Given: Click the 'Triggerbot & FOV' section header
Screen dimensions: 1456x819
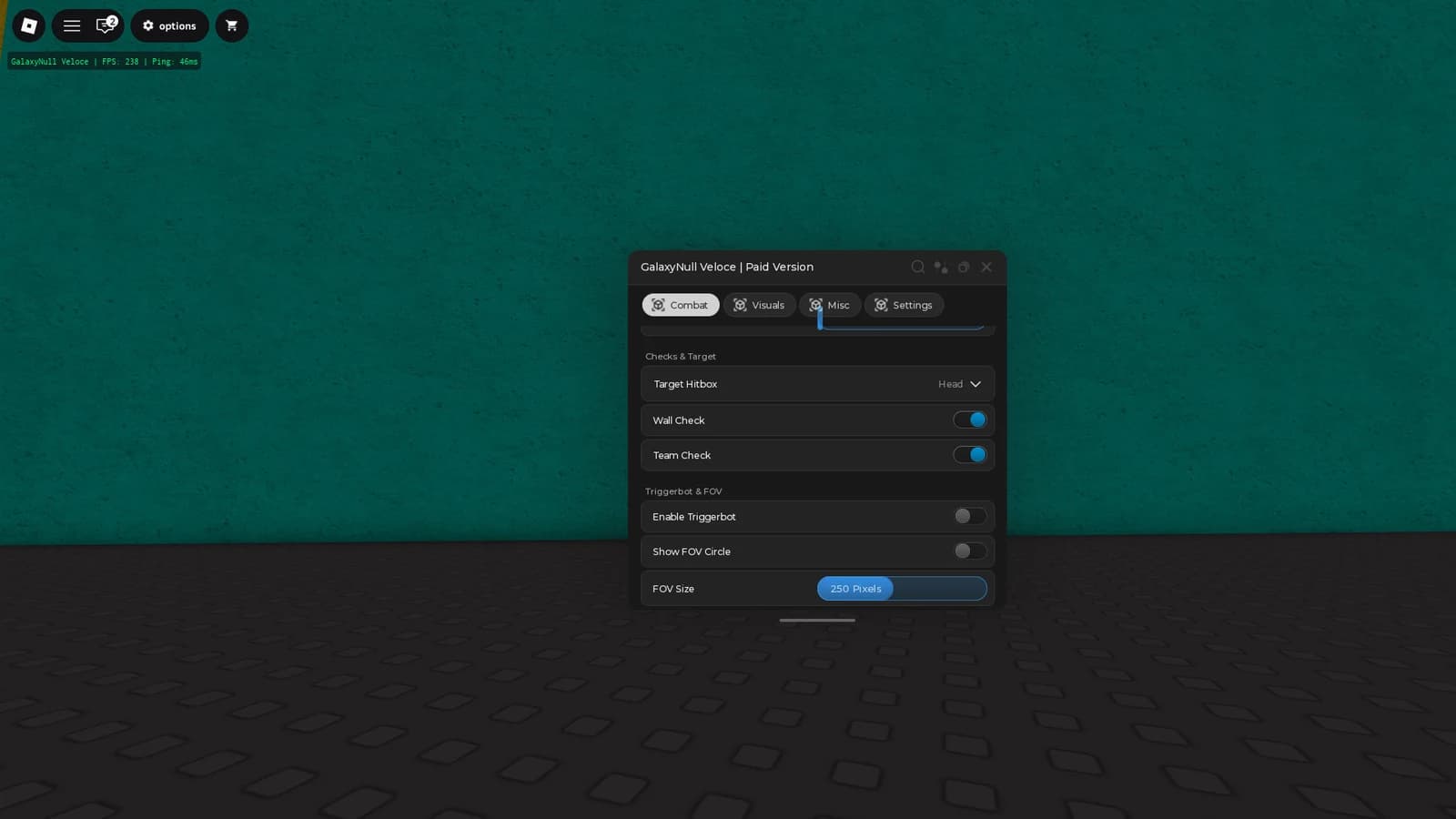Looking at the screenshot, I should pos(683,491).
